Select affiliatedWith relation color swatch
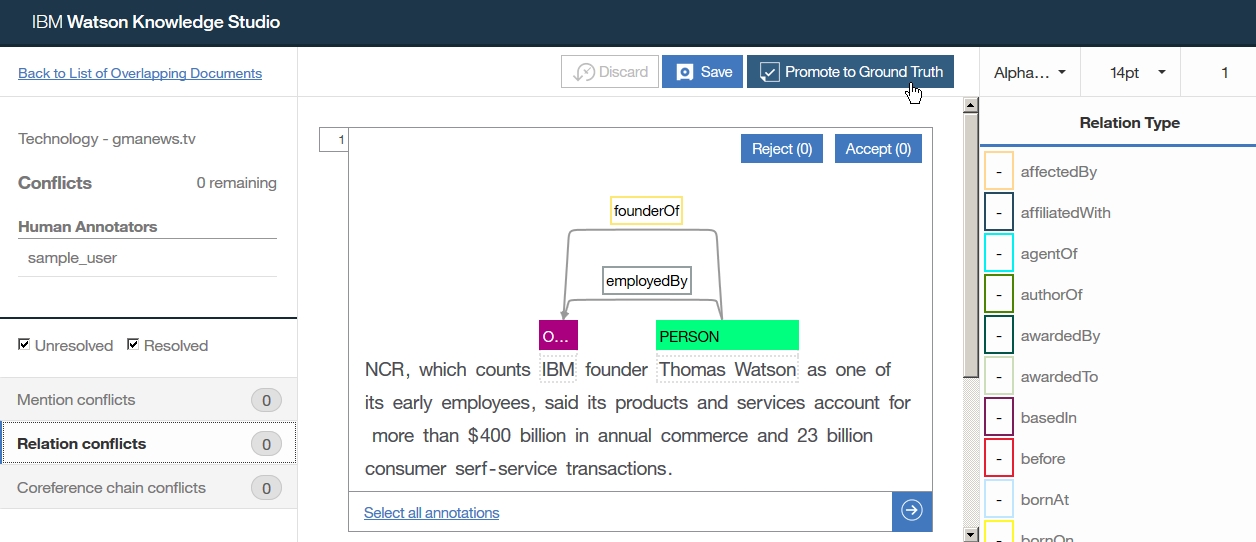1256x542 pixels. click(999, 212)
